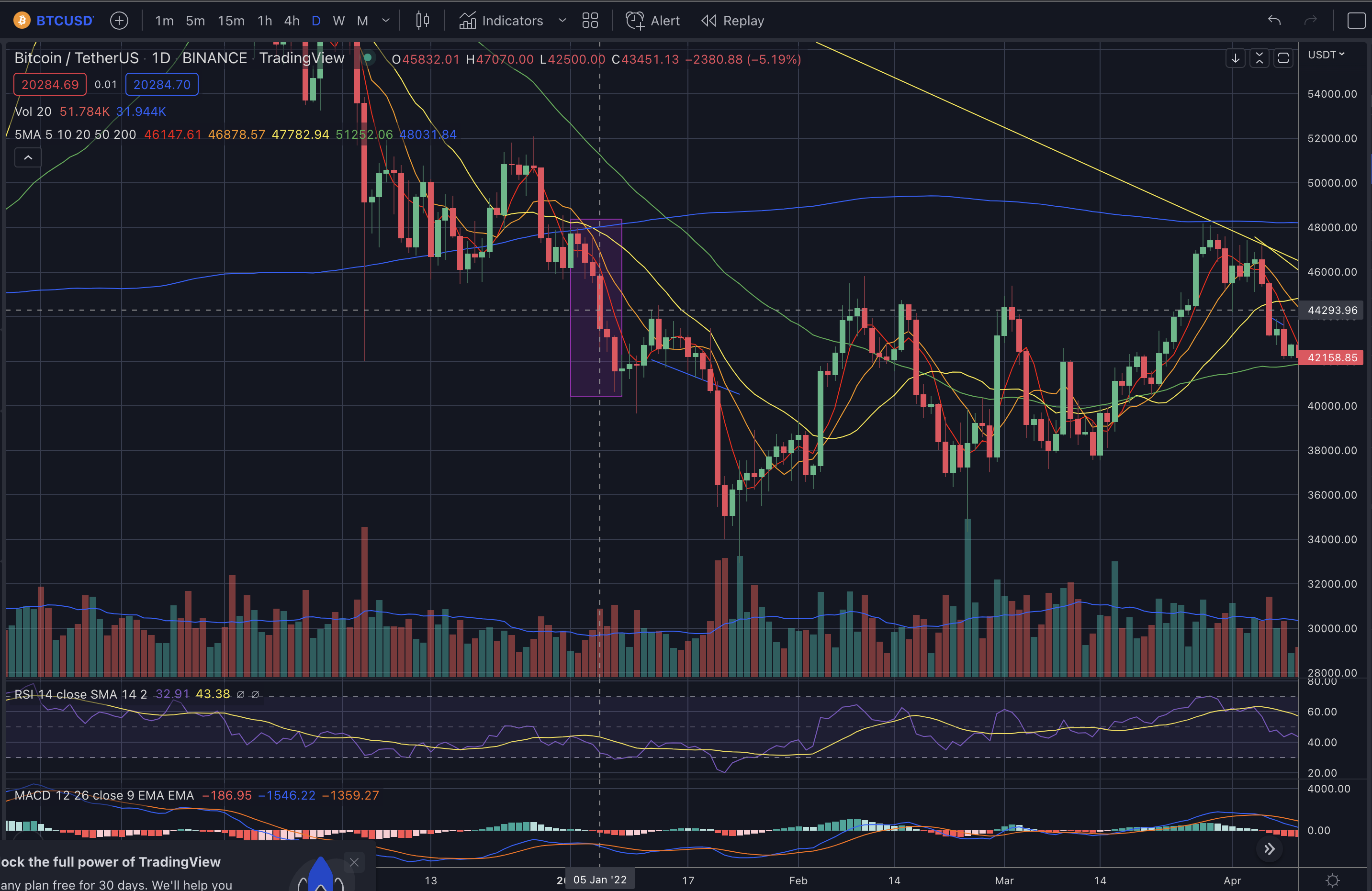
Task: Start bar Replay mode
Action: (x=733, y=21)
